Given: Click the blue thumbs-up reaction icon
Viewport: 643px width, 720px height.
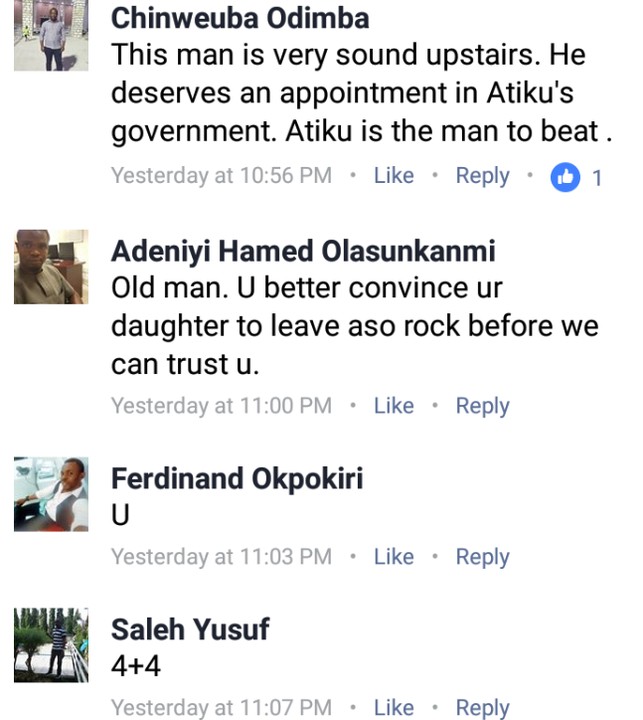Looking at the screenshot, I should click(565, 177).
